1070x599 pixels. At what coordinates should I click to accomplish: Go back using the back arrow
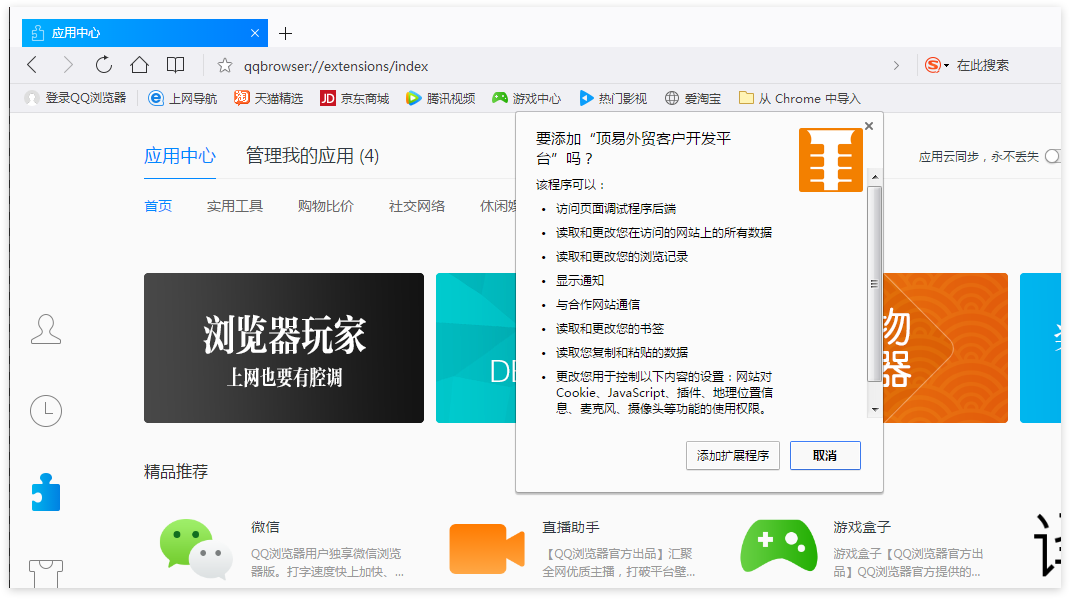tap(32, 65)
